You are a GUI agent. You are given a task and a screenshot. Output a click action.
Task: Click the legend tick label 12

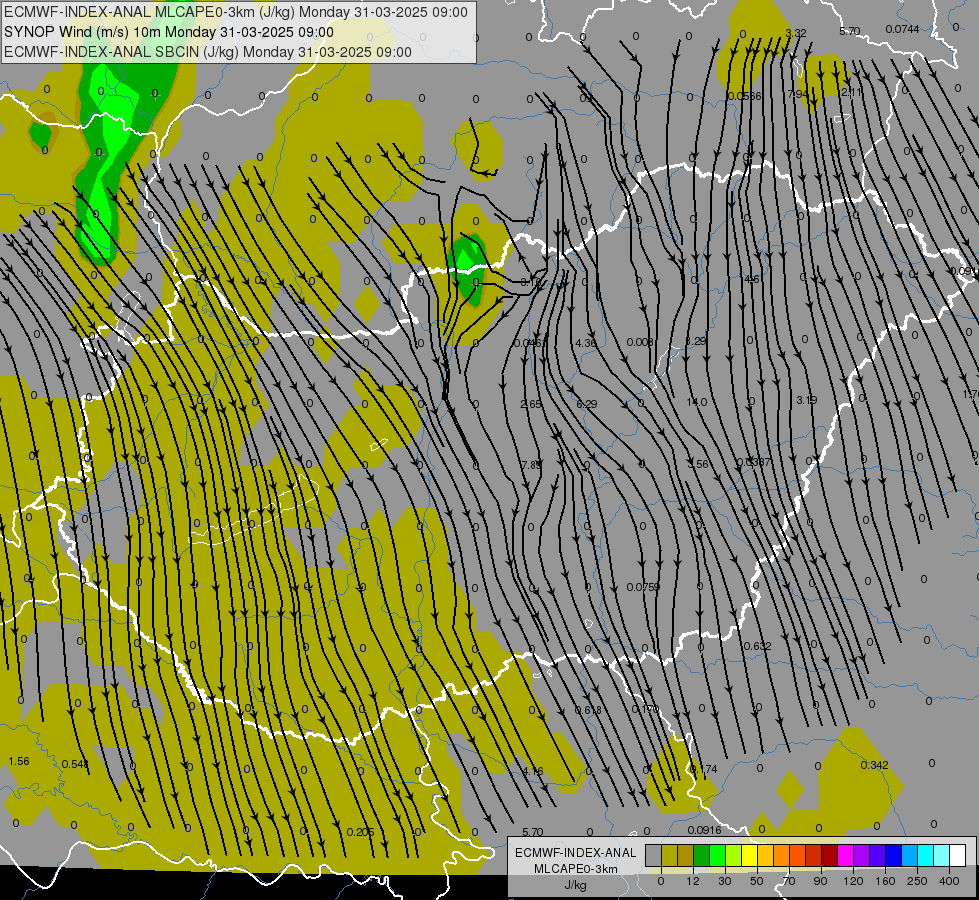pyautogui.click(x=692, y=881)
